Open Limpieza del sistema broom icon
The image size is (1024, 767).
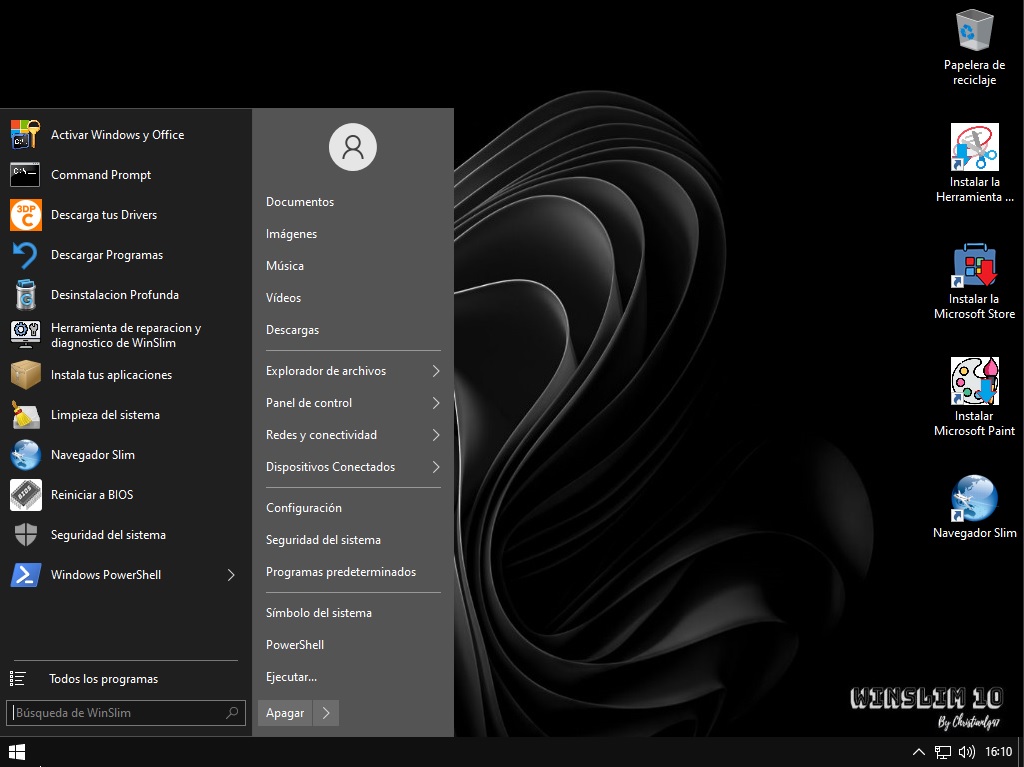tap(25, 415)
